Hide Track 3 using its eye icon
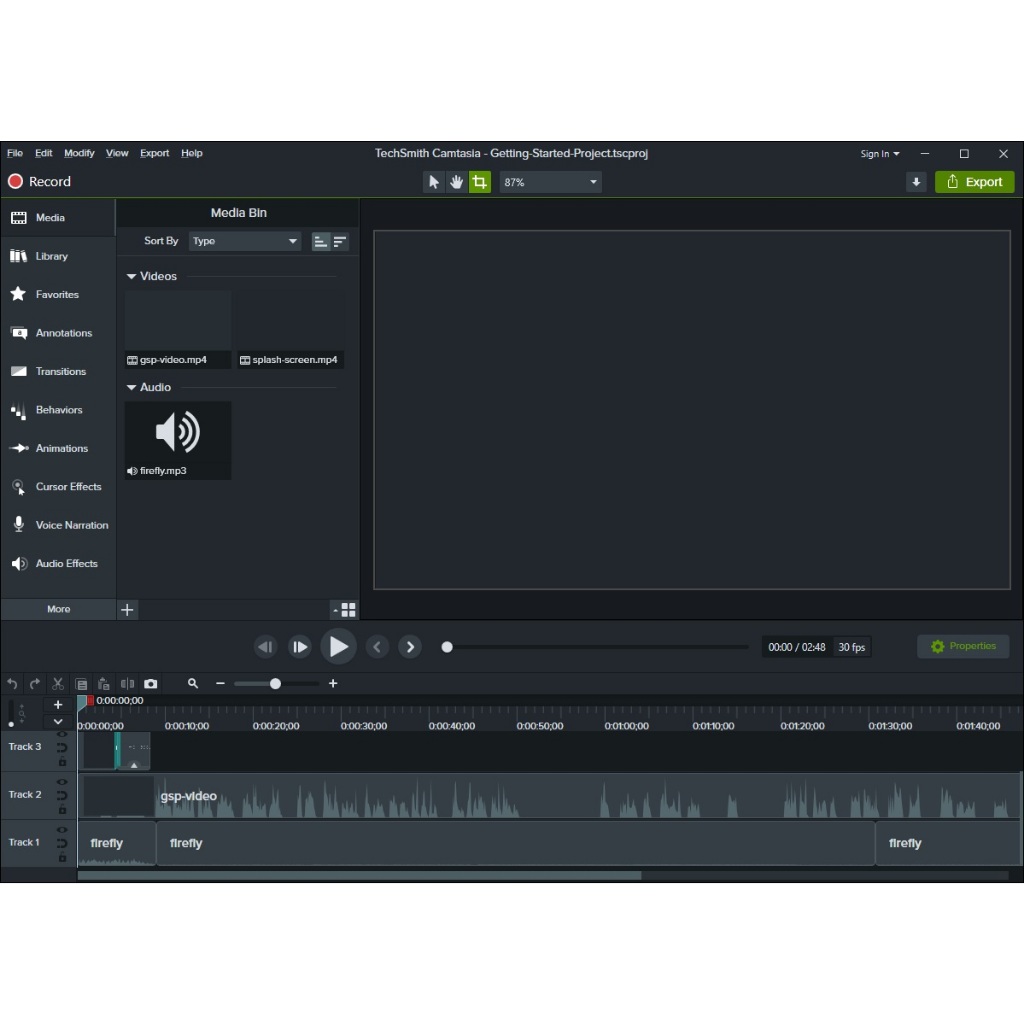 point(62,735)
